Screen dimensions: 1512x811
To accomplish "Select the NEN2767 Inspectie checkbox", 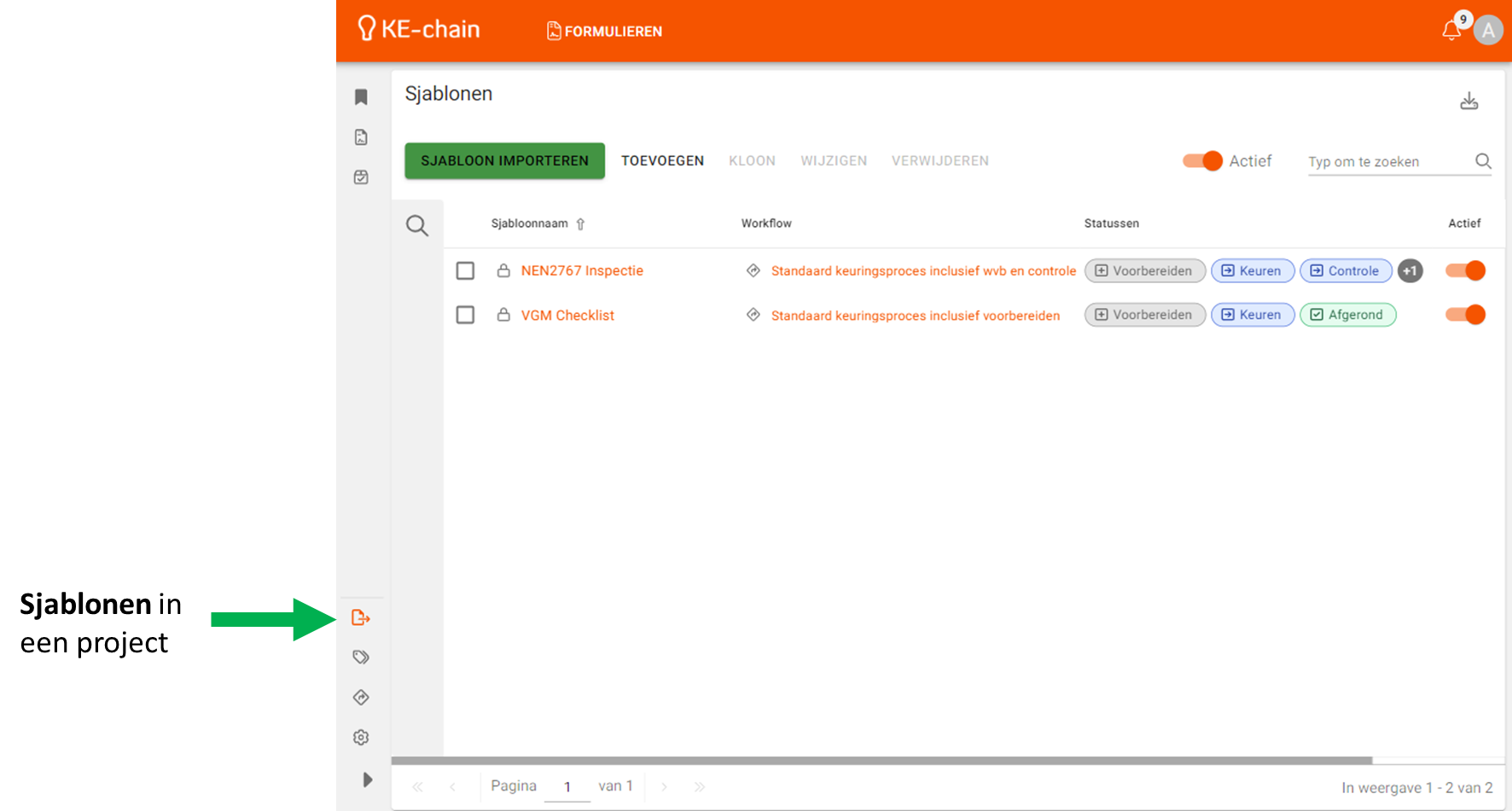I will pyautogui.click(x=465, y=271).
